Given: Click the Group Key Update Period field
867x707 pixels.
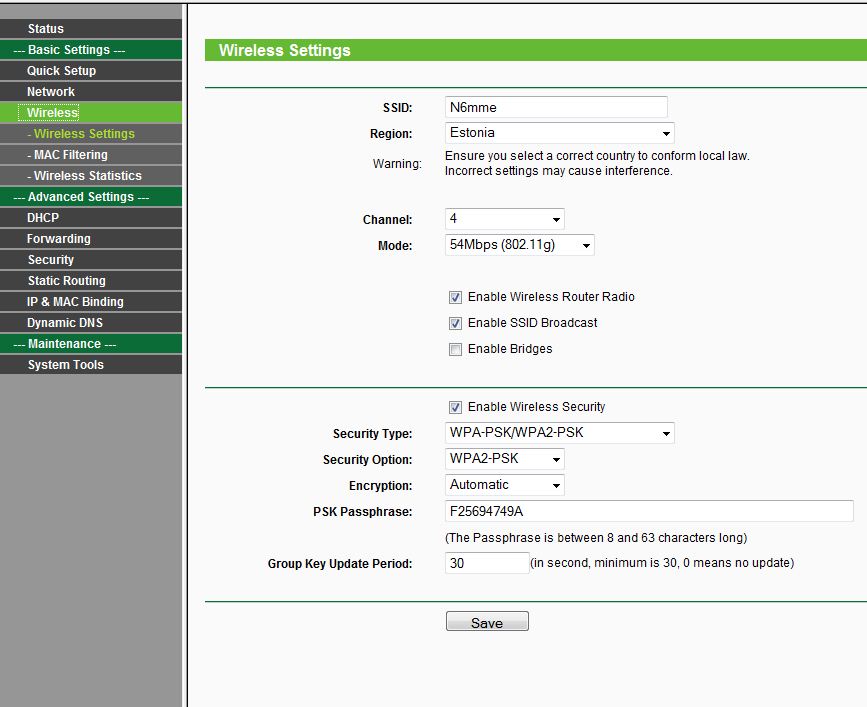Looking at the screenshot, I should pos(487,563).
